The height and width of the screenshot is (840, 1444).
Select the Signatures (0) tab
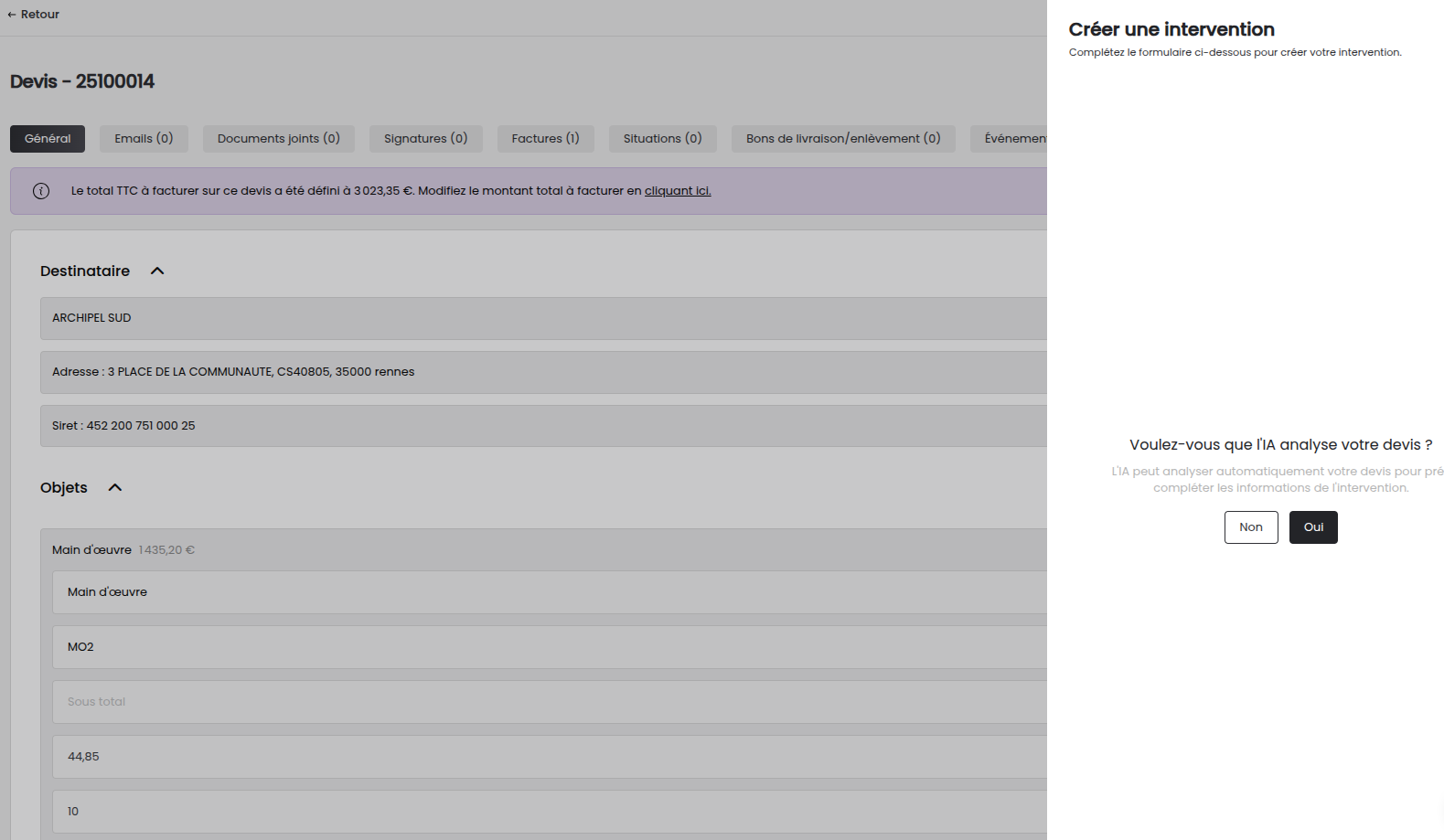click(425, 139)
